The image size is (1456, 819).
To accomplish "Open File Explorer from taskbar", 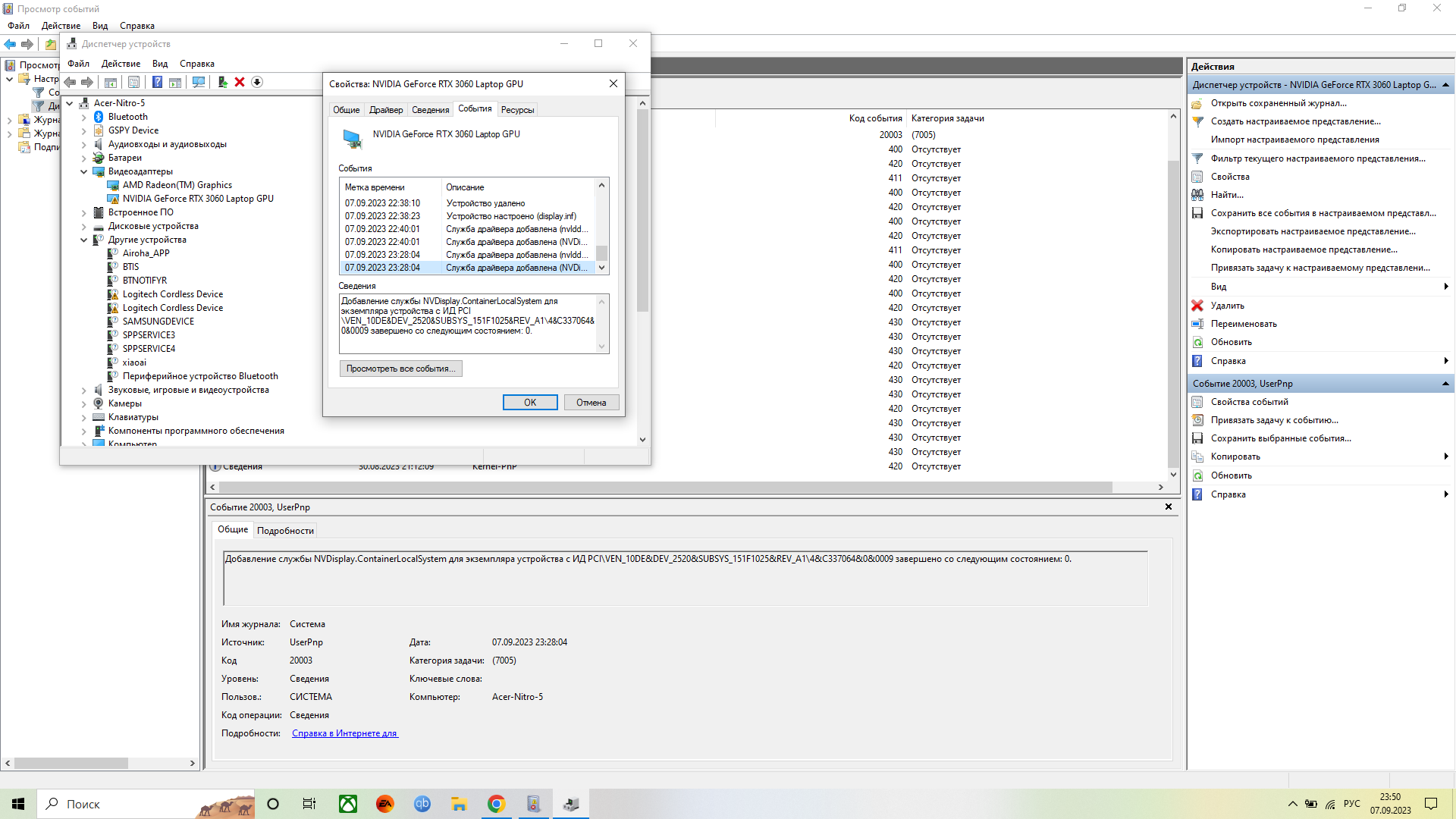I will coord(460,804).
